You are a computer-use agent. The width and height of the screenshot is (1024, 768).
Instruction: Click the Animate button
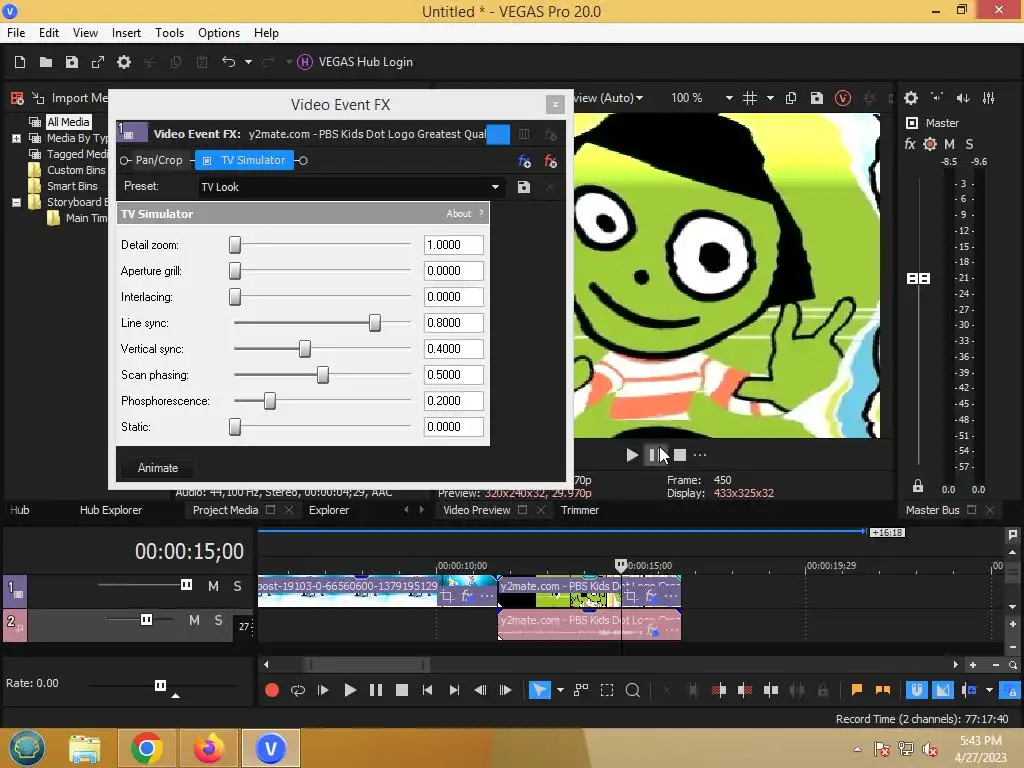(157, 468)
